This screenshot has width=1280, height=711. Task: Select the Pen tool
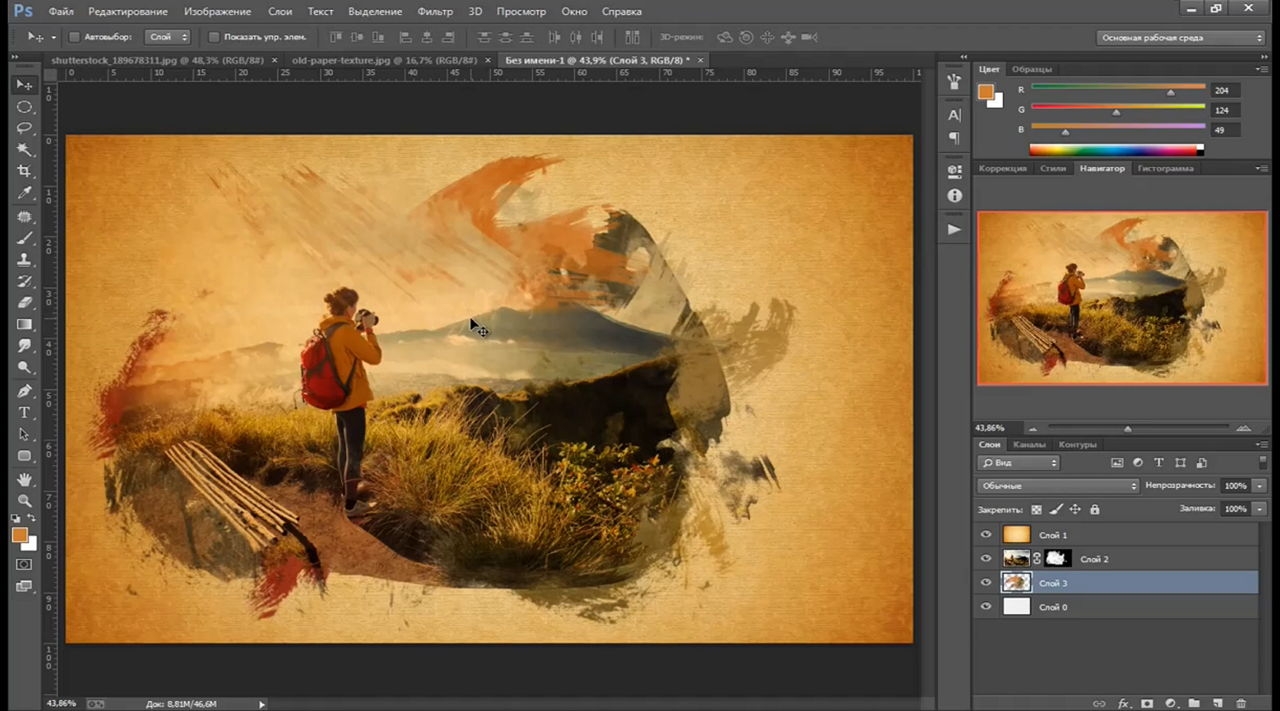pyautogui.click(x=25, y=391)
